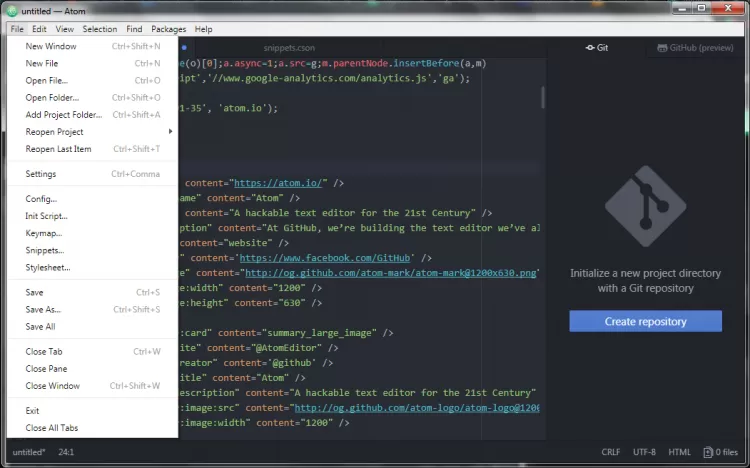Click 'Initialize a new project directory' text
This screenshot has width=750, height=468.
click(646, 274)
